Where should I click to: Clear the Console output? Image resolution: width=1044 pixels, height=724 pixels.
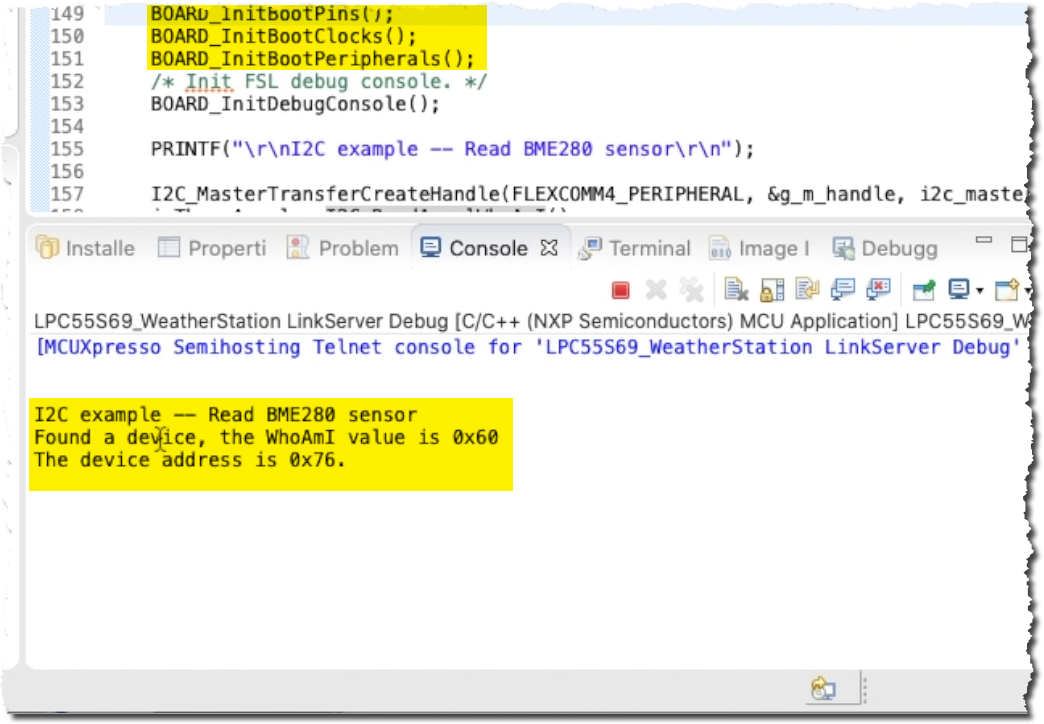(737, 289)
